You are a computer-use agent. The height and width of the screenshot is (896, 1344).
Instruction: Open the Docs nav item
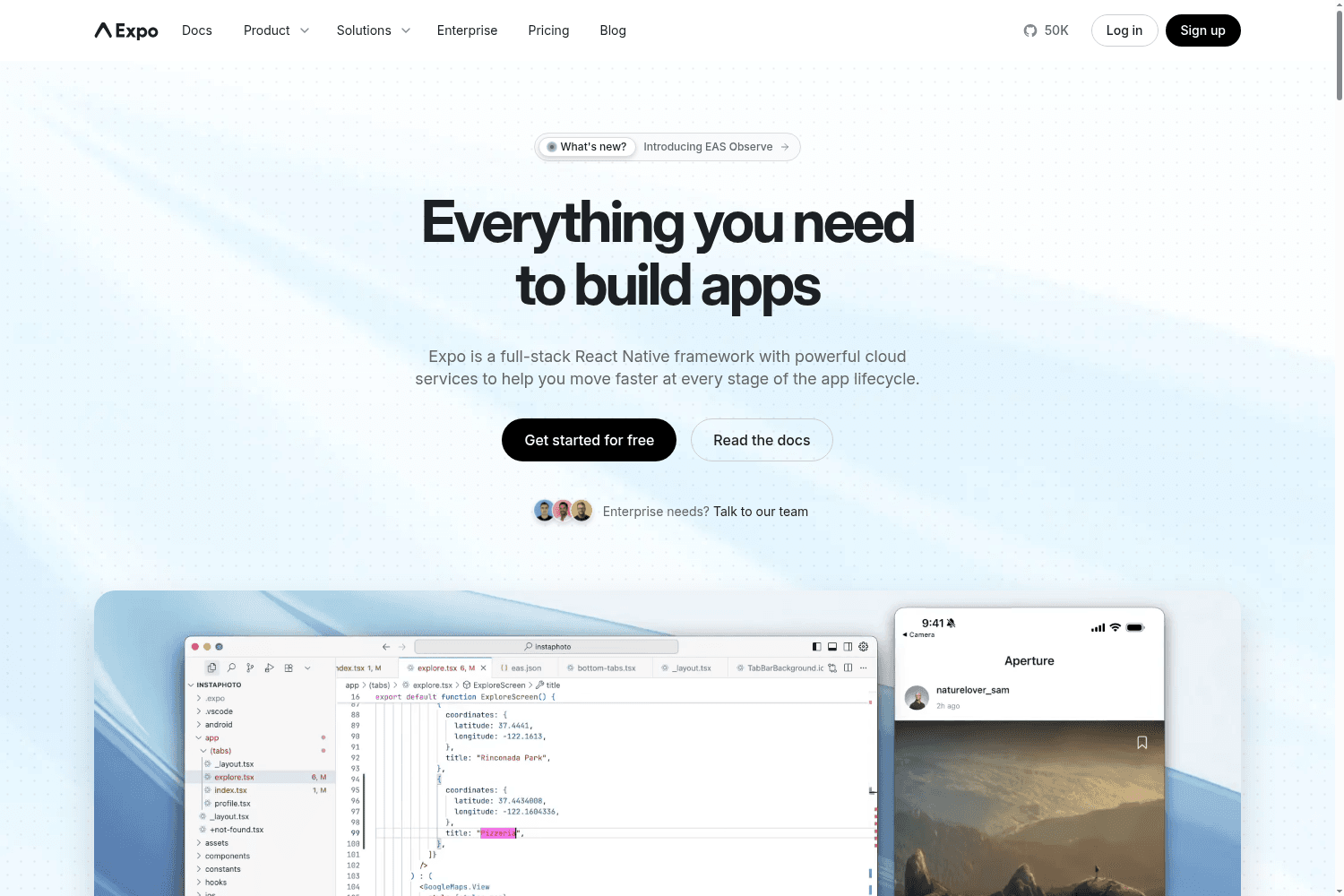197,30
